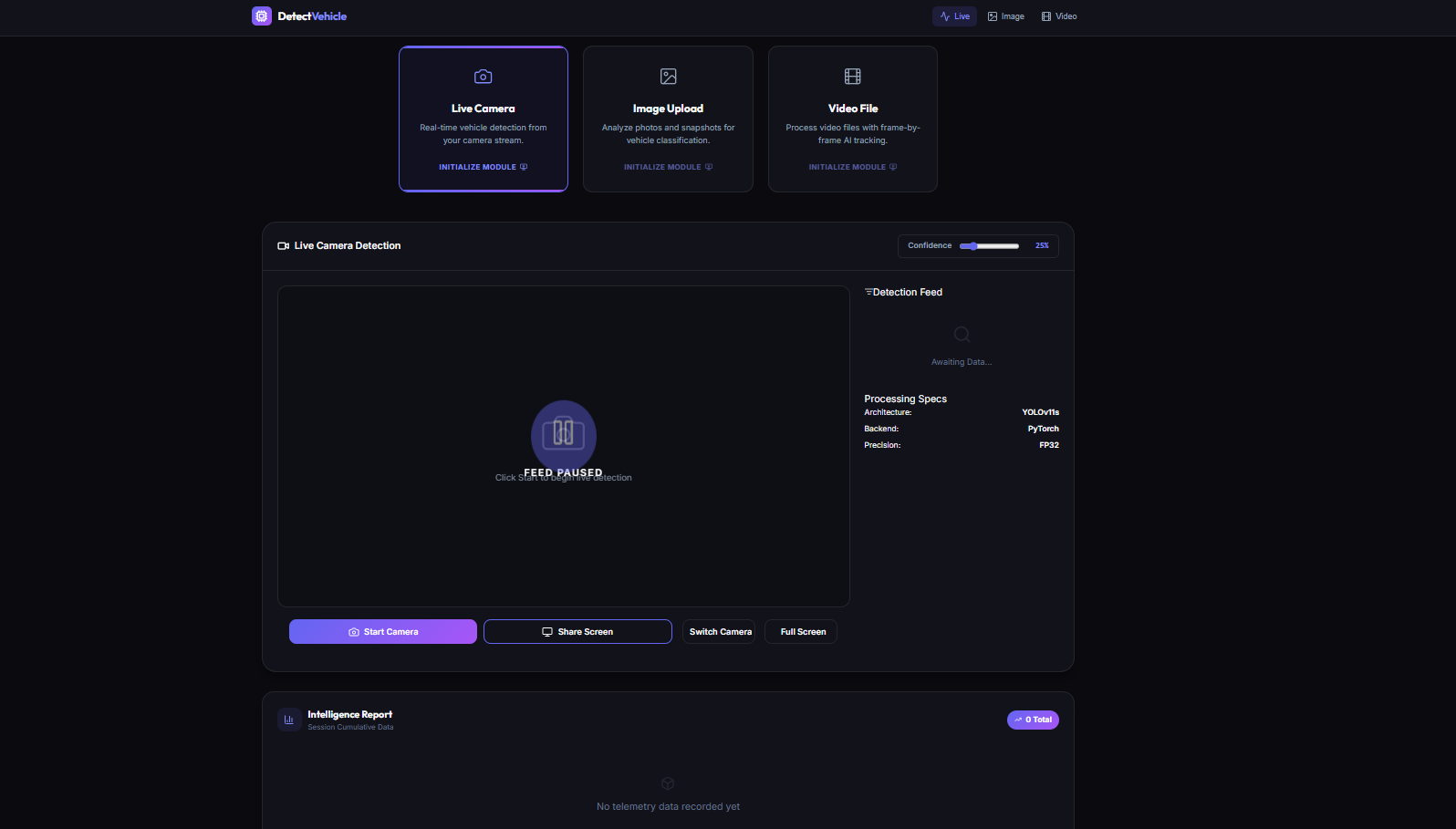Click the Intelligence Report chart icon
The height and width of the screenshot is (829, 1456).
[x=289, y=720]
